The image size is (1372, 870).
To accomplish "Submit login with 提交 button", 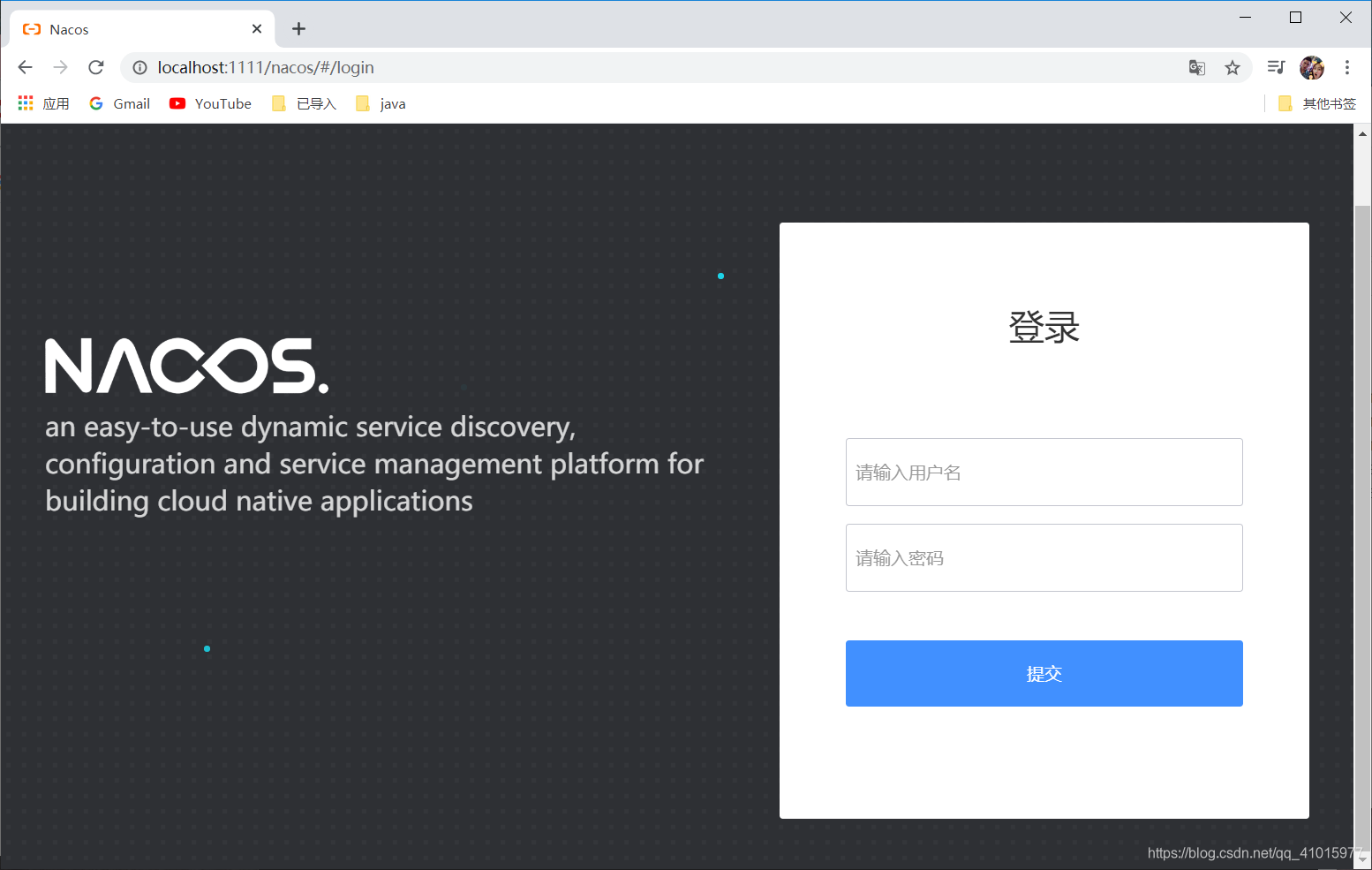I will click(1044, 673).
